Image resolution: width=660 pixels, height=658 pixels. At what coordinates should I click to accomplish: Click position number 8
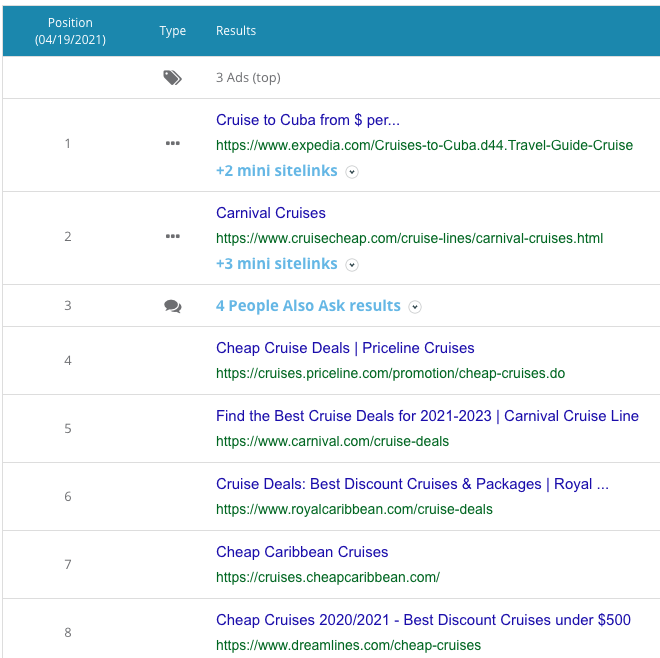pyautogui.click(x=68, y=633)
